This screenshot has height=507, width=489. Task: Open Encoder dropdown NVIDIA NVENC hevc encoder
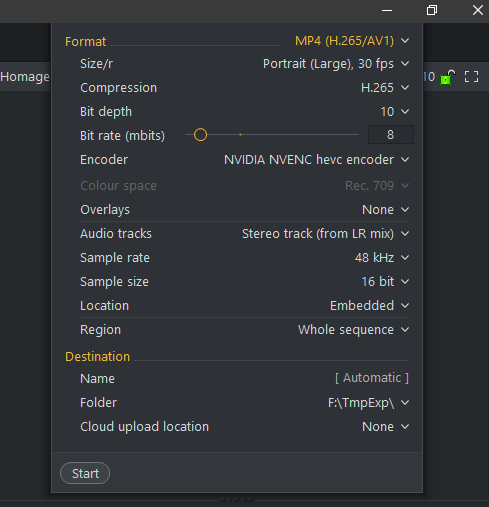[317, 160]
